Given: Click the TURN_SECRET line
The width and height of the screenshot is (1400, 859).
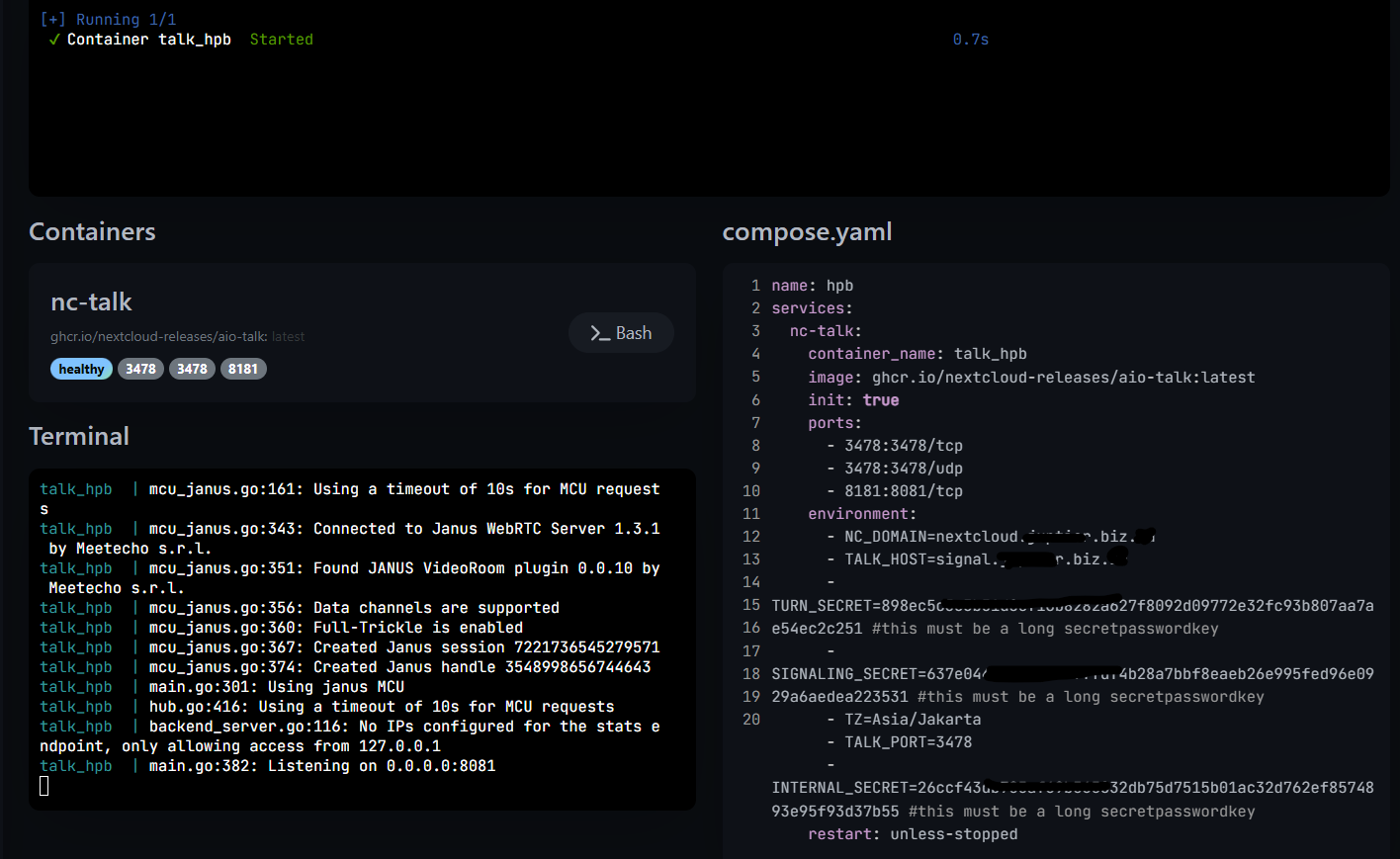Looking at the screenshot, I should click(1073, 617).
